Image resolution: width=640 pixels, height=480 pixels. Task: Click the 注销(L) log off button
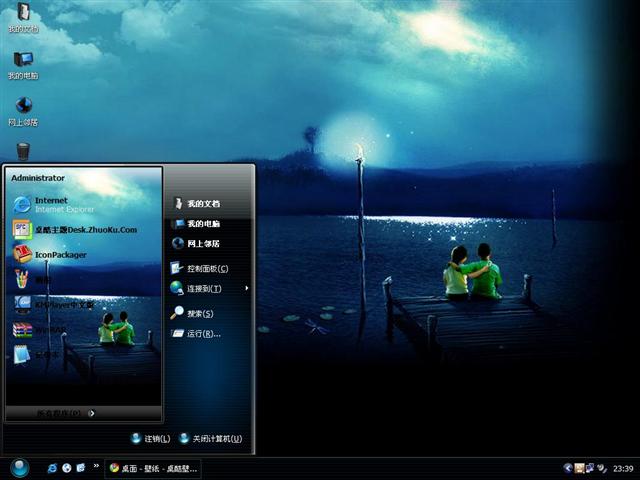click(x=151, y=438)
